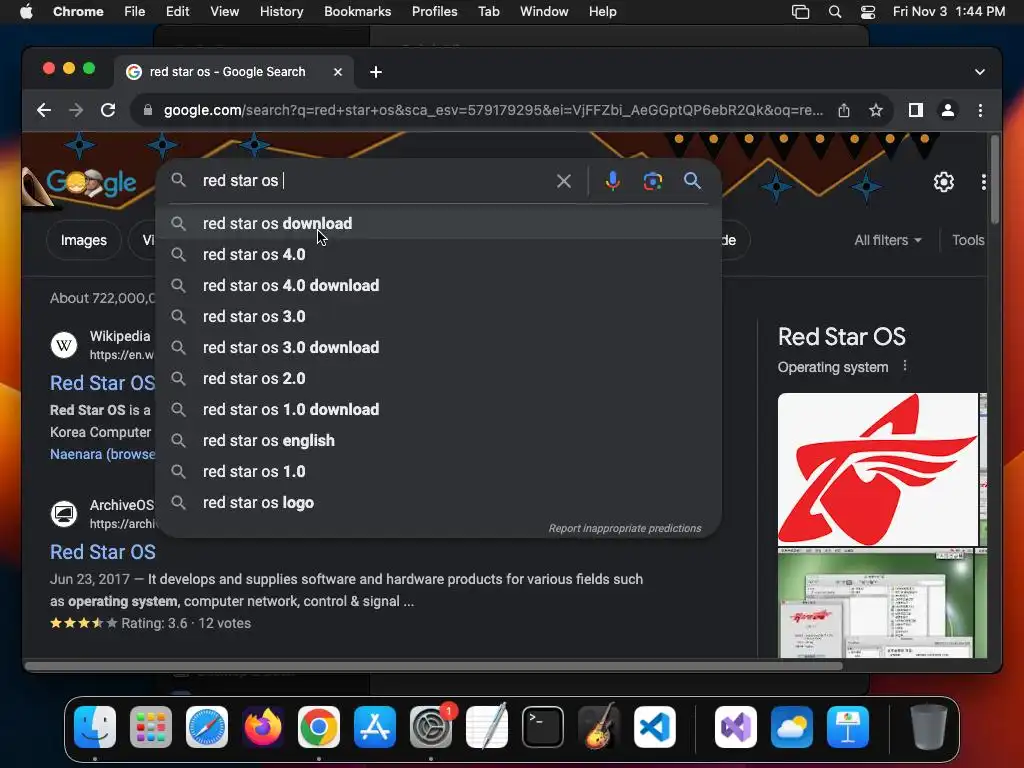Choose suggestion red star os 3.0
Viewport: 1024px width, 768px height.
point(439,317)
